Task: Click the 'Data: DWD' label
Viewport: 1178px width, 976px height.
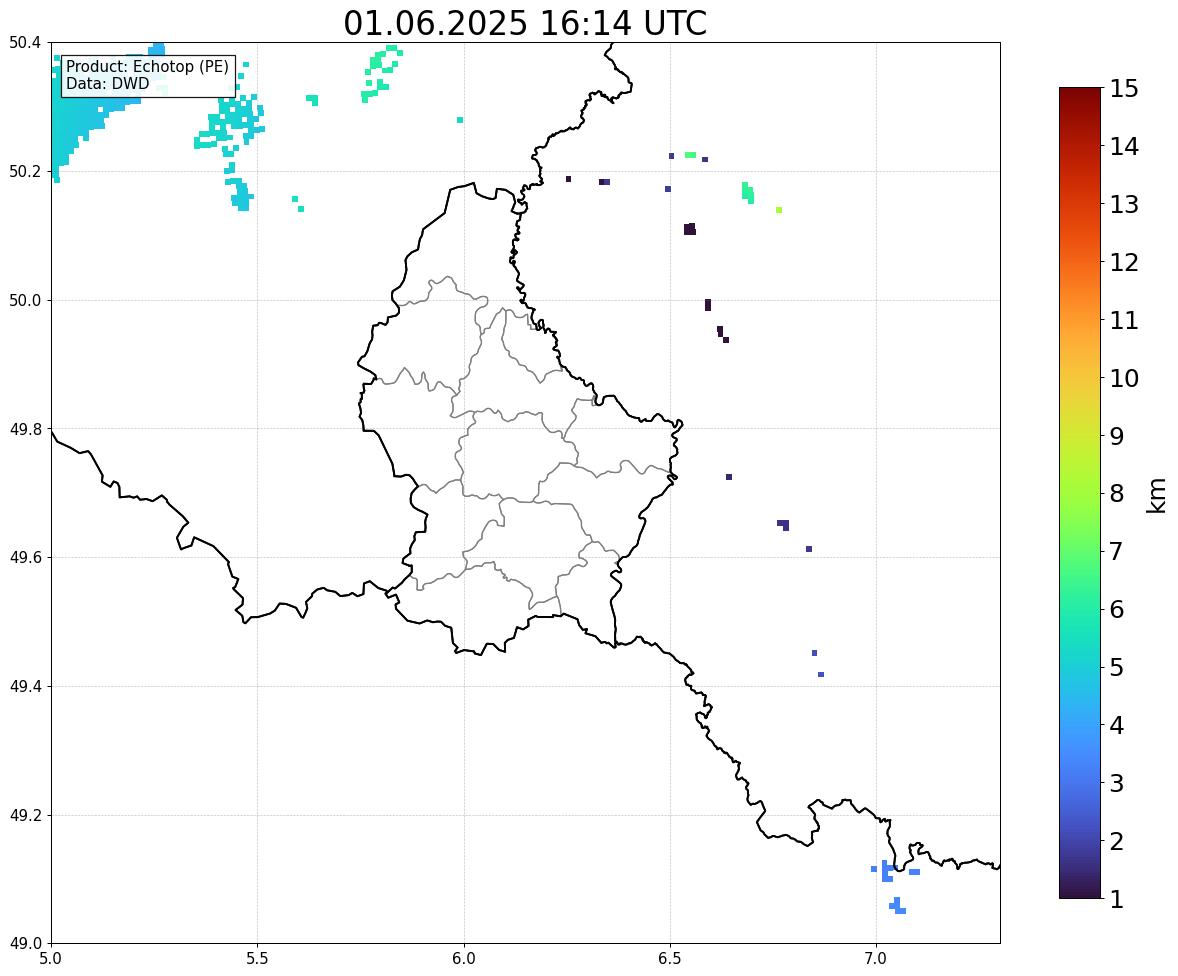Action: pos(107,83)
